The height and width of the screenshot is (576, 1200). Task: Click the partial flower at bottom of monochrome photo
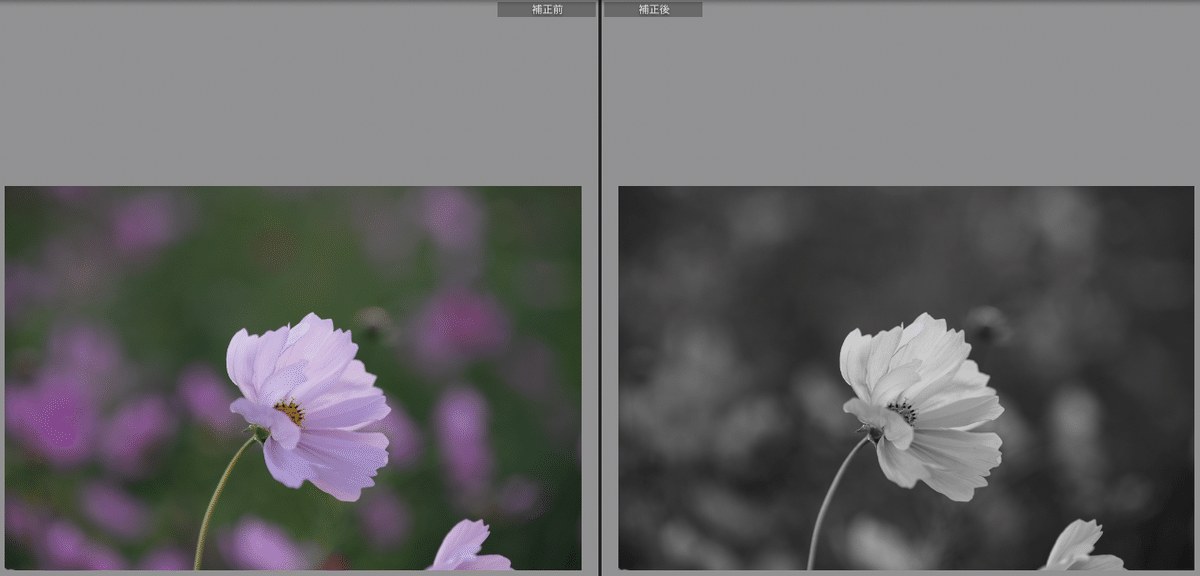coord(1078,547)
